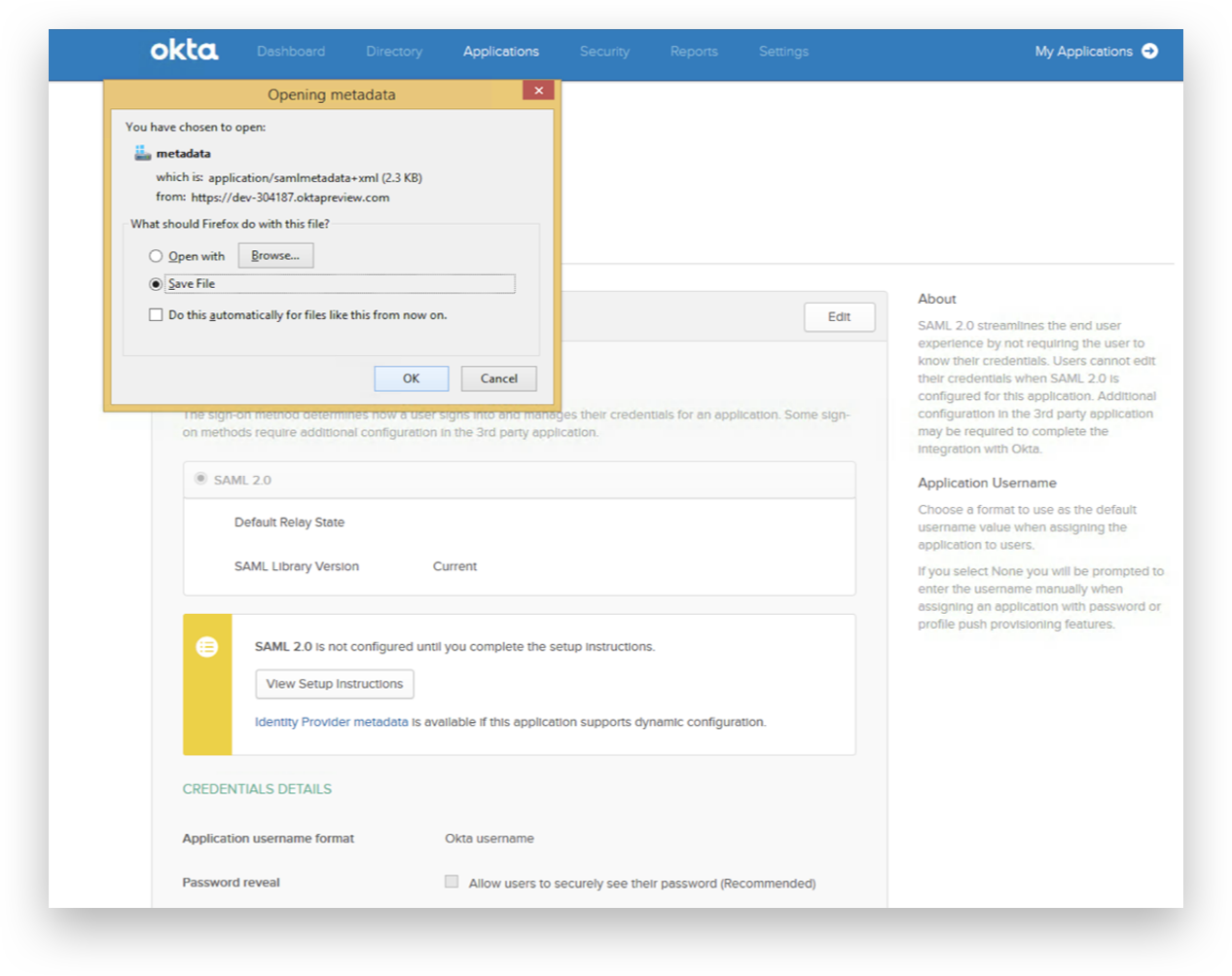Enable Do this automatically checkbox
The height and width of the screenshot is (976, 1232).
tap(156, 314)
